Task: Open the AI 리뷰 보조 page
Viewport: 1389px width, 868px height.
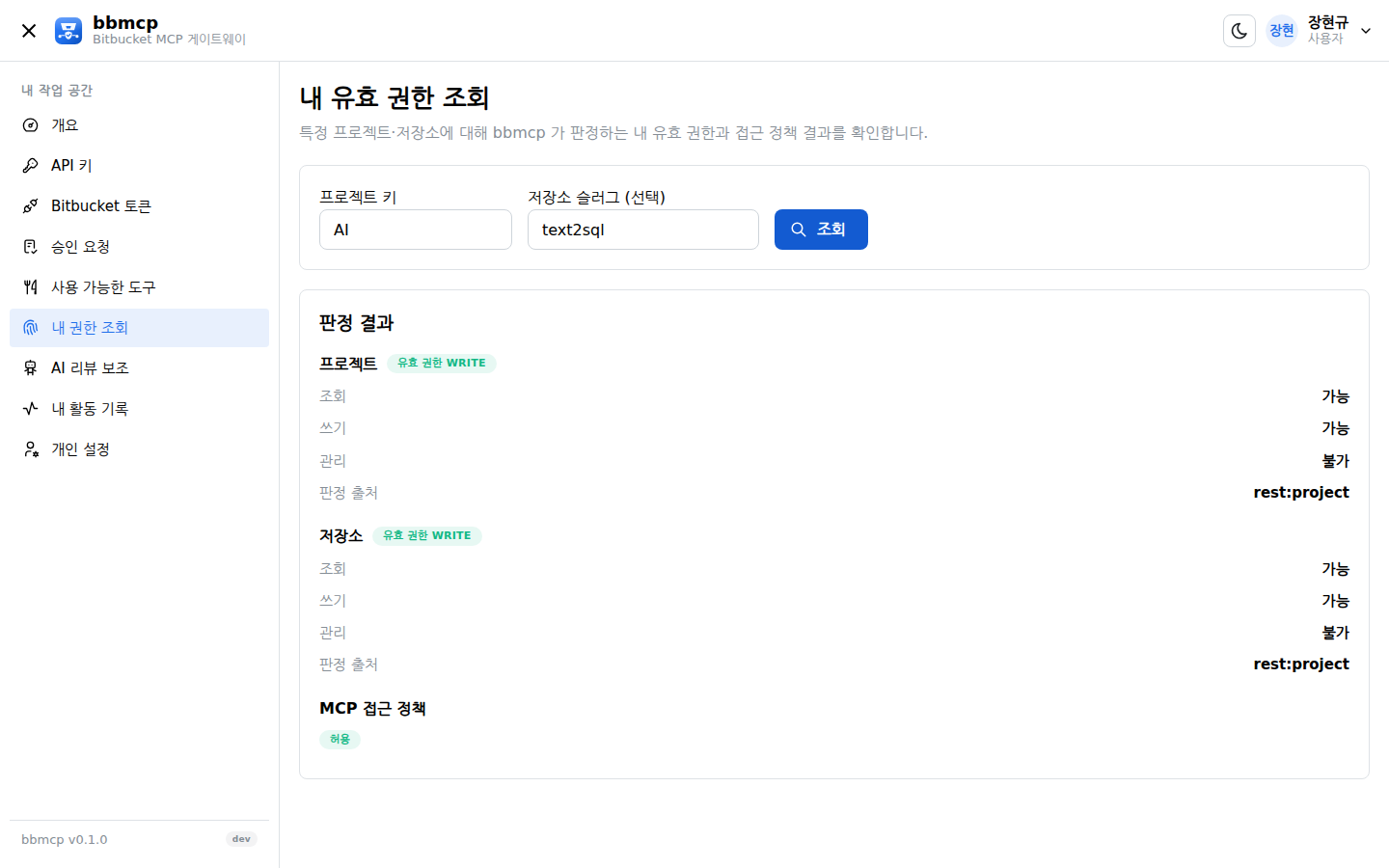Action: 139,368
